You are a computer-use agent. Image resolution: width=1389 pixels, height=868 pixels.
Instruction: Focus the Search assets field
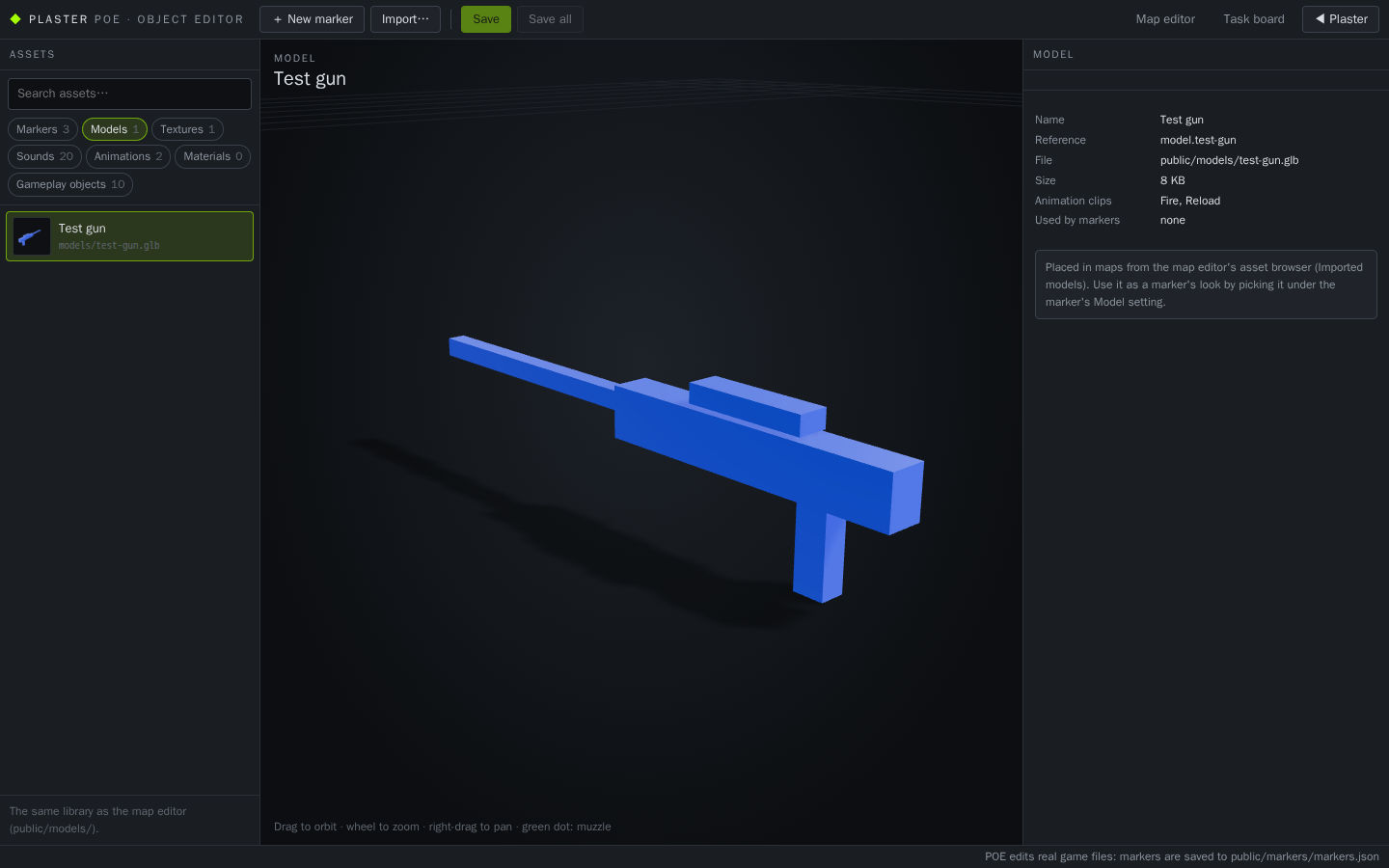pos(129,94)
